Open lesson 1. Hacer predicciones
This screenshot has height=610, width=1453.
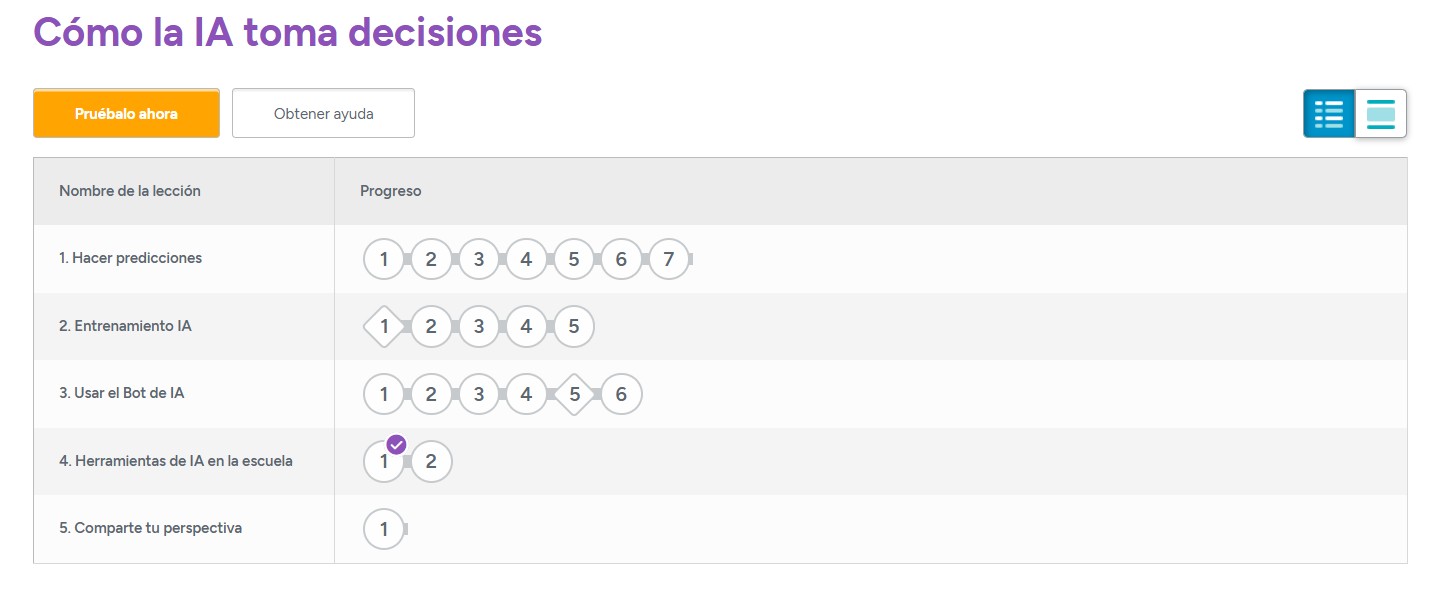pos(130,258)
